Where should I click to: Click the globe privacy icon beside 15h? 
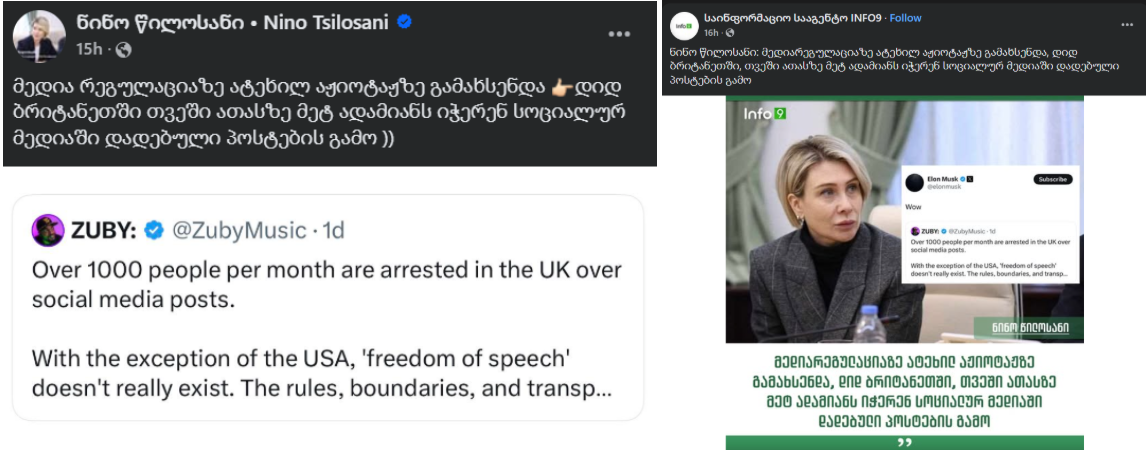point(123,49)
